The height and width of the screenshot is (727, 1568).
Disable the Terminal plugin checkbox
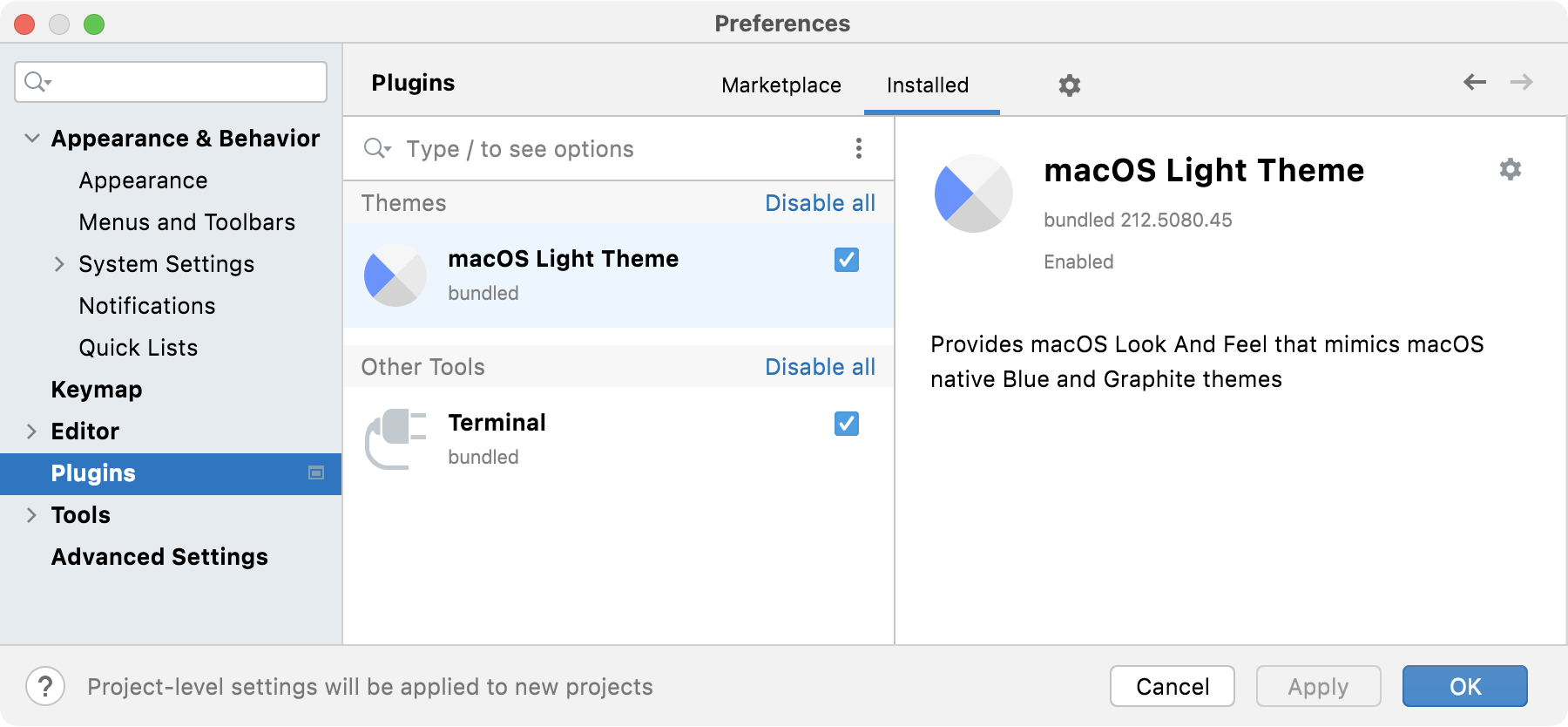point(846,424)
